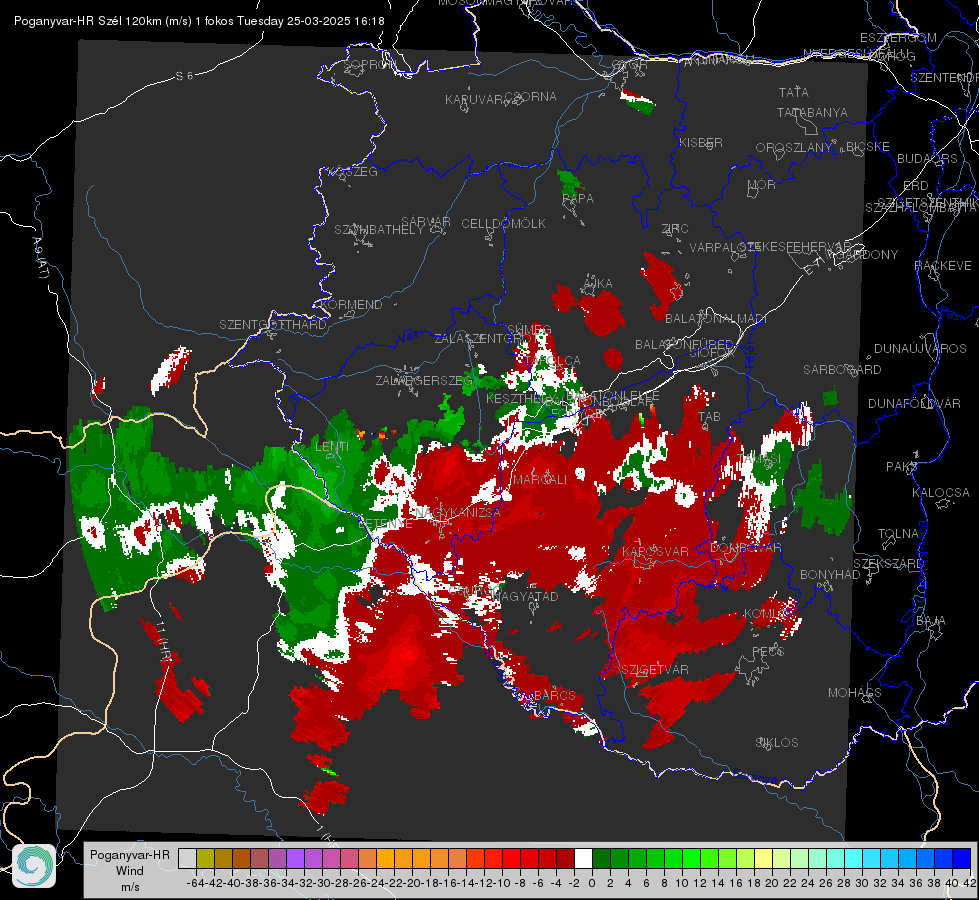Screen dimensions: 979x900
Task: Click the DUNAUJVAROS city label
Action: click(920, 349)
